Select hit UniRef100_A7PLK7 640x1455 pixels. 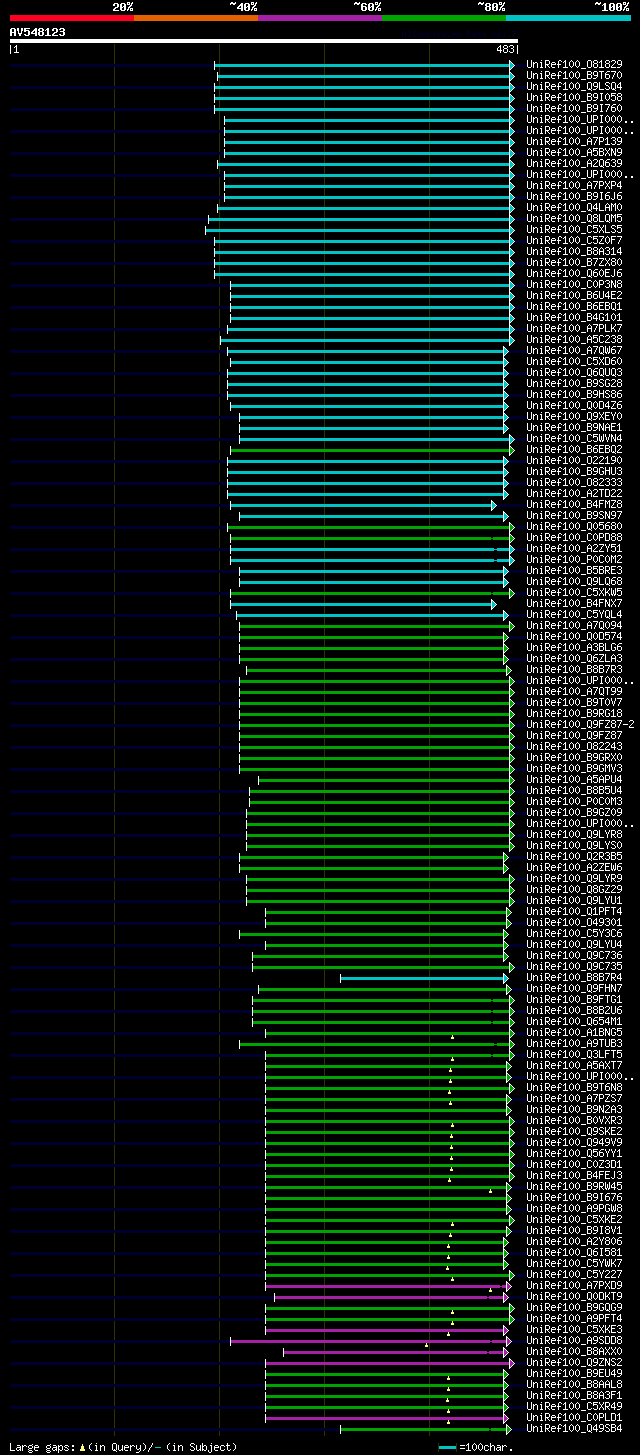(574, 328)
